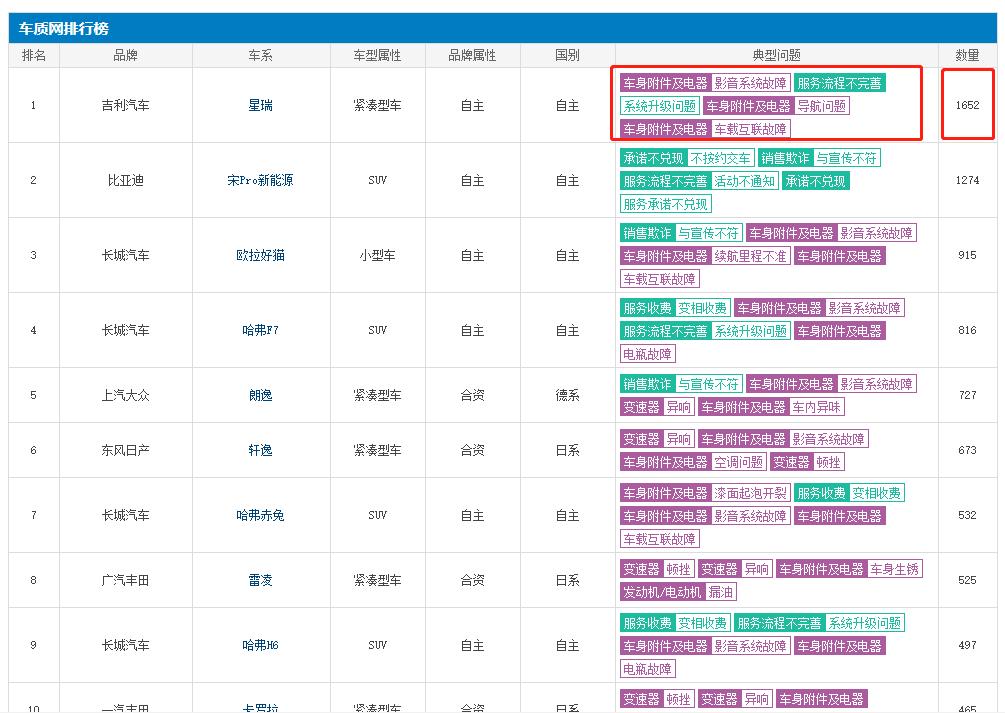
Task: Open the 欧拉好猫 car series link
Action: point(260,255)
